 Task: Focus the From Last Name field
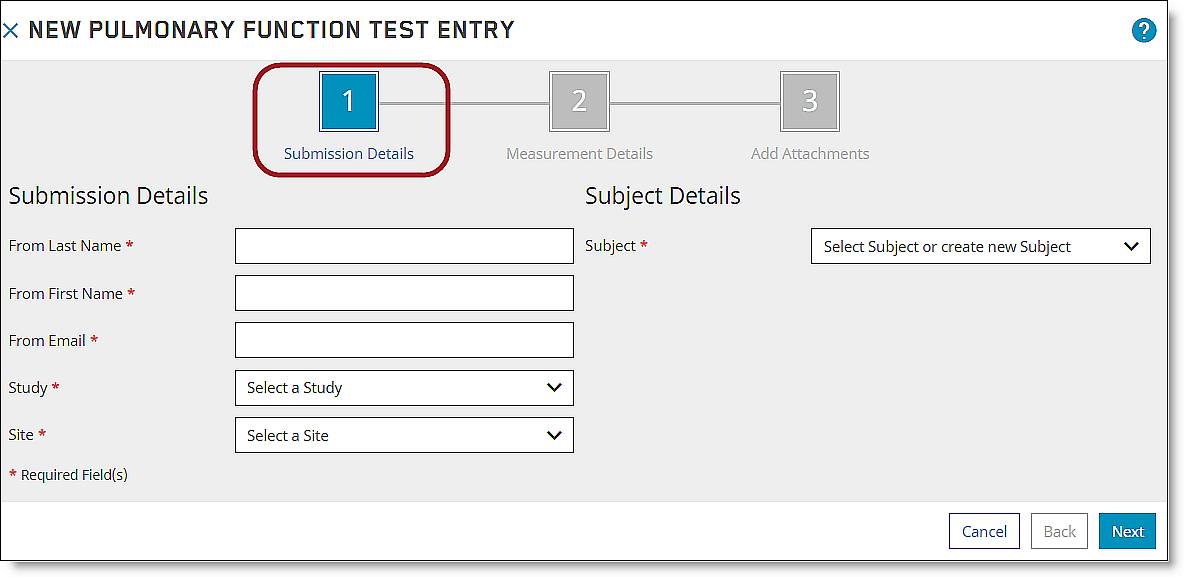(x=404, y=246)
